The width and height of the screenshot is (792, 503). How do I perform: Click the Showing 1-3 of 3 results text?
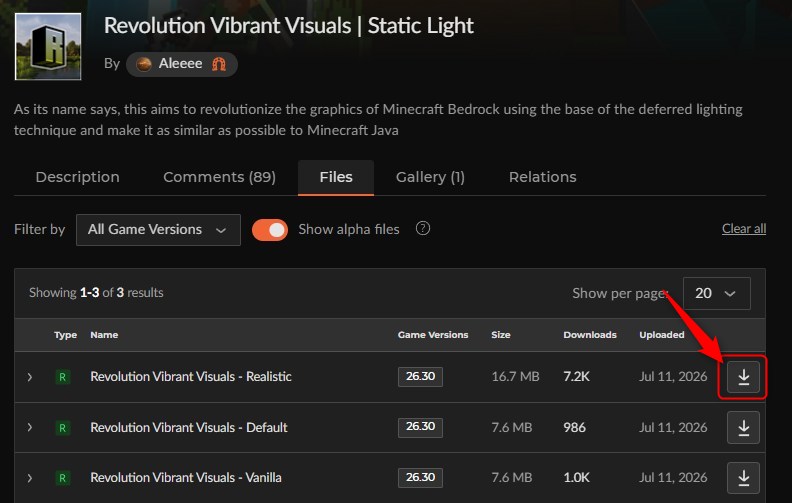[x=96, y=293]
